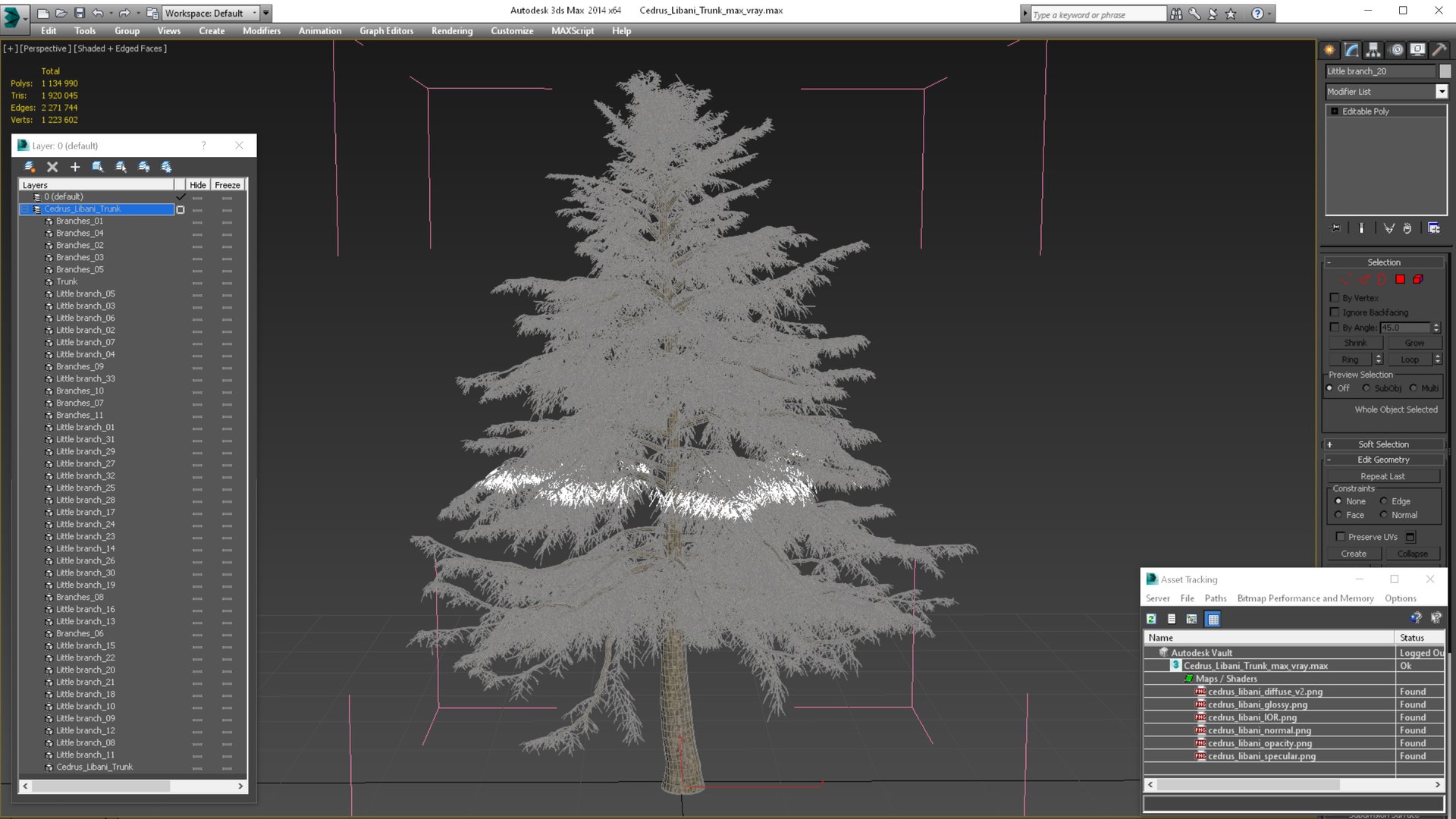The width and height of the screenshot is (1456, 819).
Task: Select Element sub-object level cube icon
Action: 1417,279
